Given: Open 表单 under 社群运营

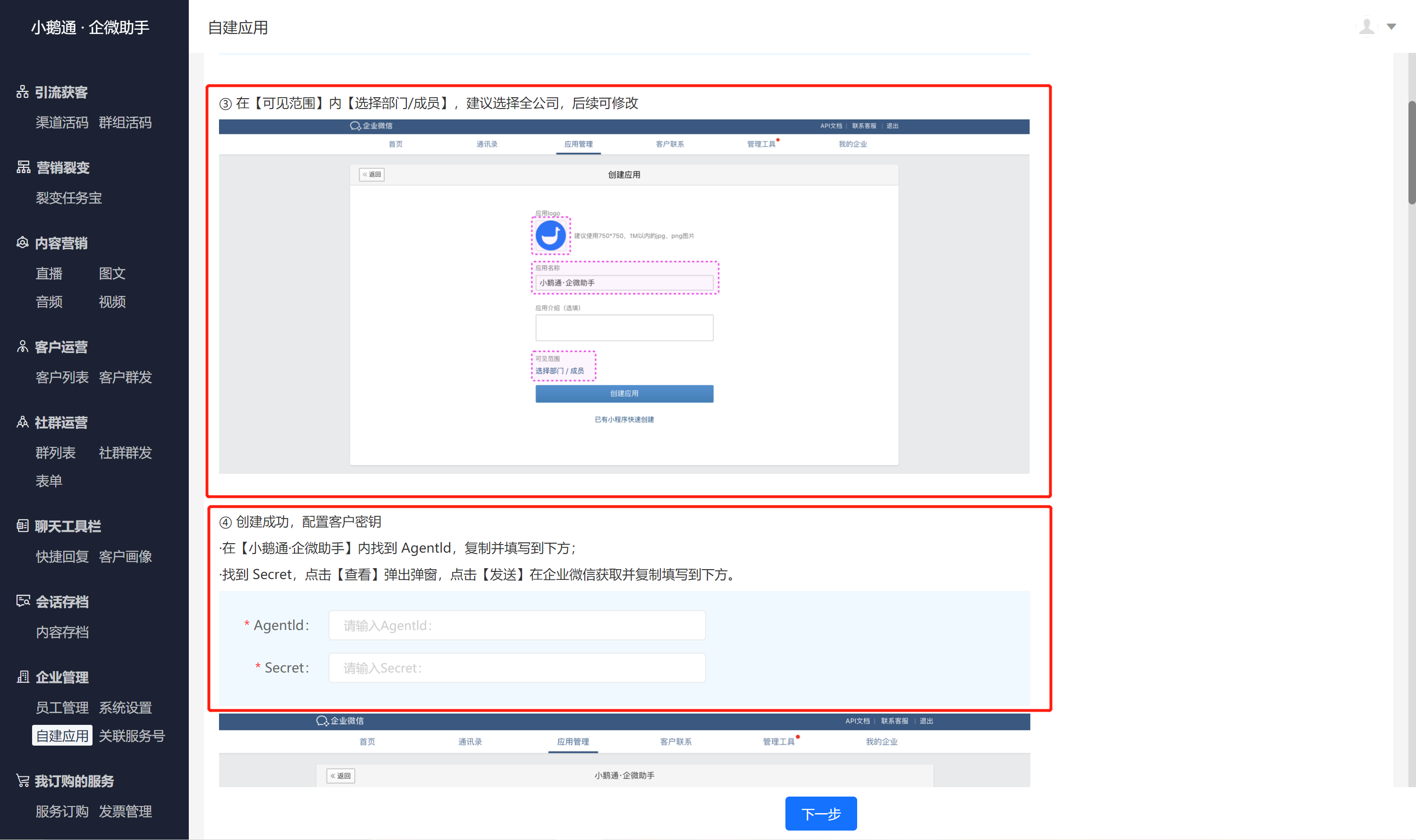Looking at the screenshot, I should (49, 481).
